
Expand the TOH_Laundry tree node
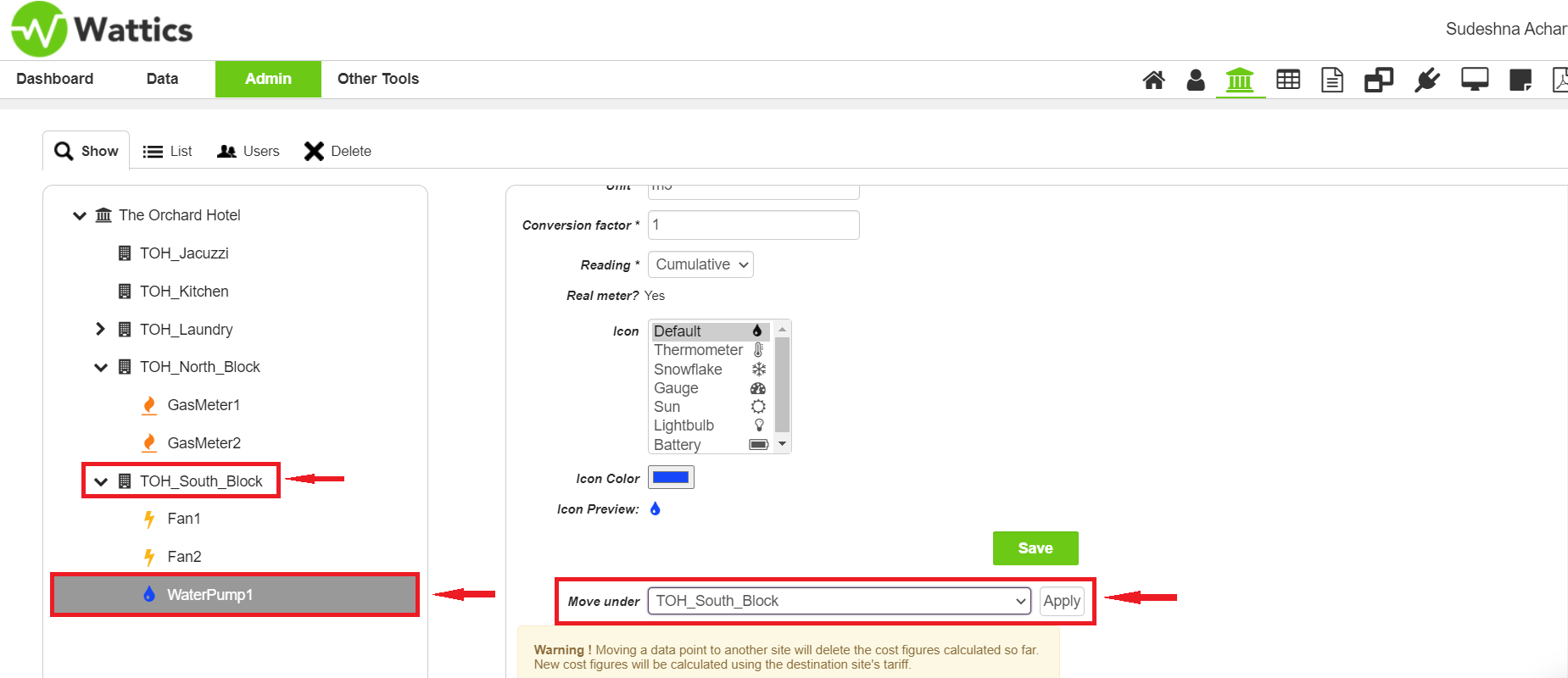click(101, 329)
